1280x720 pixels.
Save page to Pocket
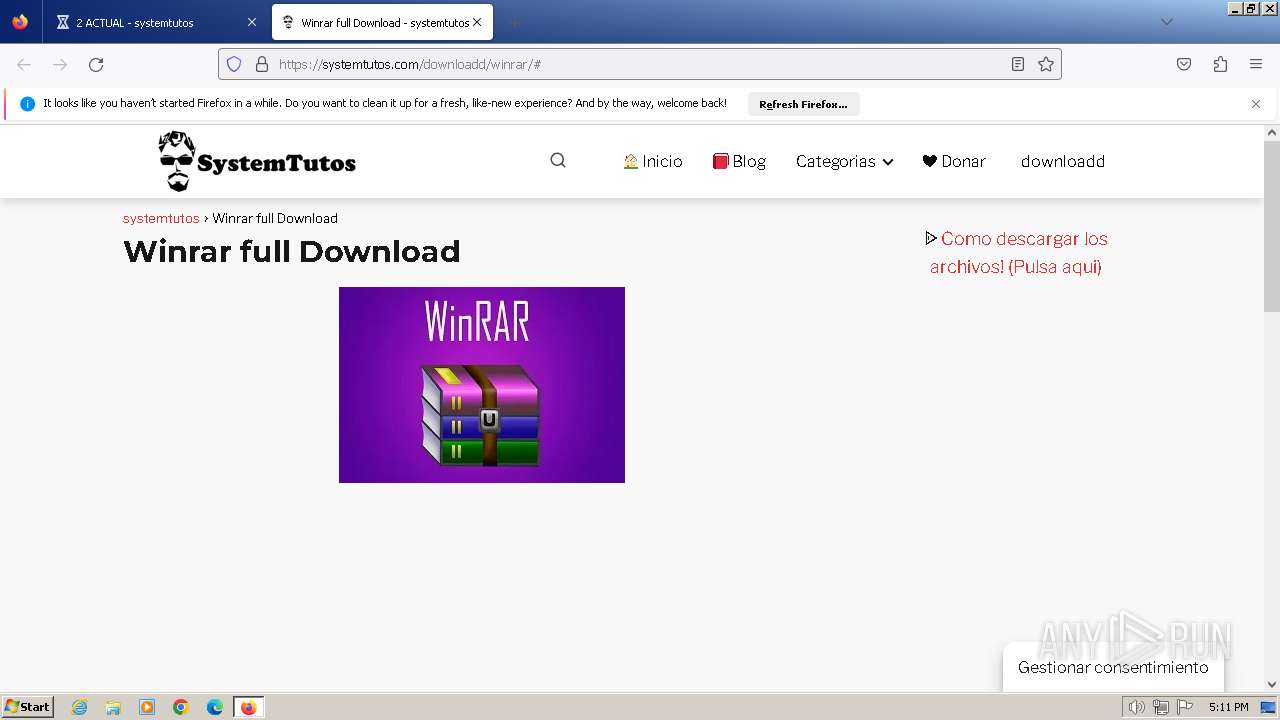coord(1184,64)
